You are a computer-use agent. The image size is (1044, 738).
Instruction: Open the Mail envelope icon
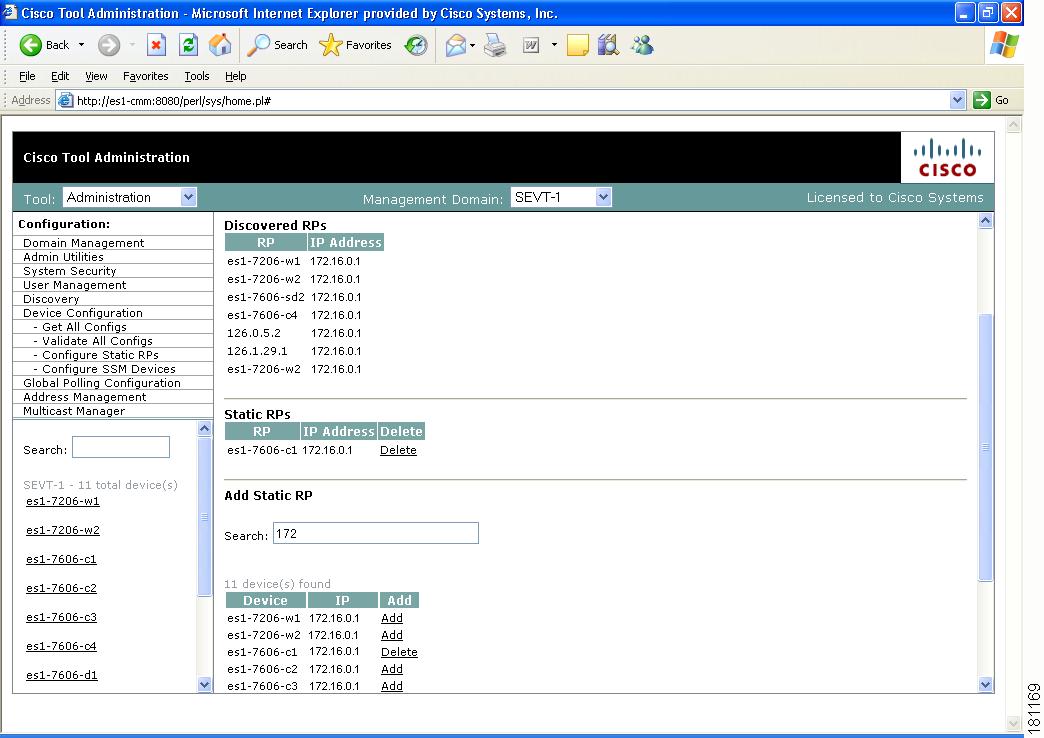[x=455, y=45]
